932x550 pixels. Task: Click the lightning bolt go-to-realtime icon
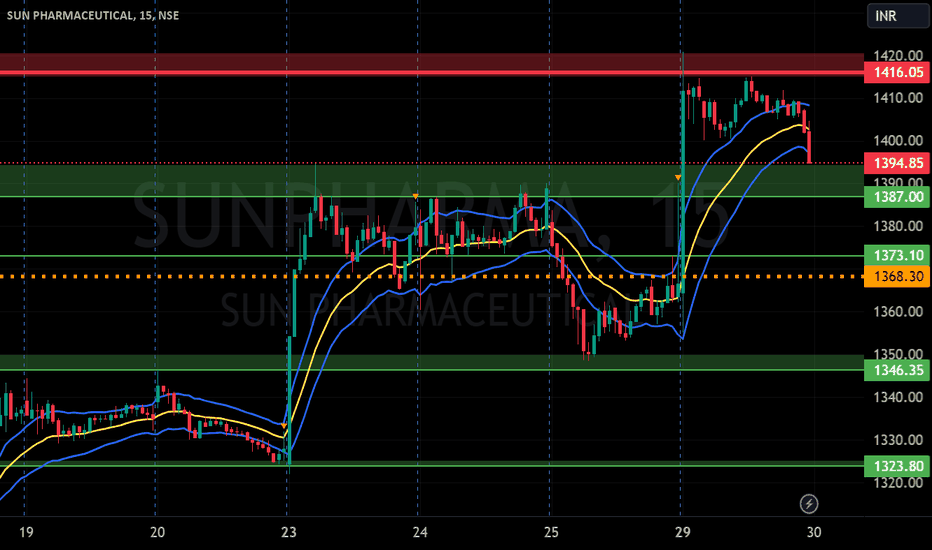(x=808, y=504)
